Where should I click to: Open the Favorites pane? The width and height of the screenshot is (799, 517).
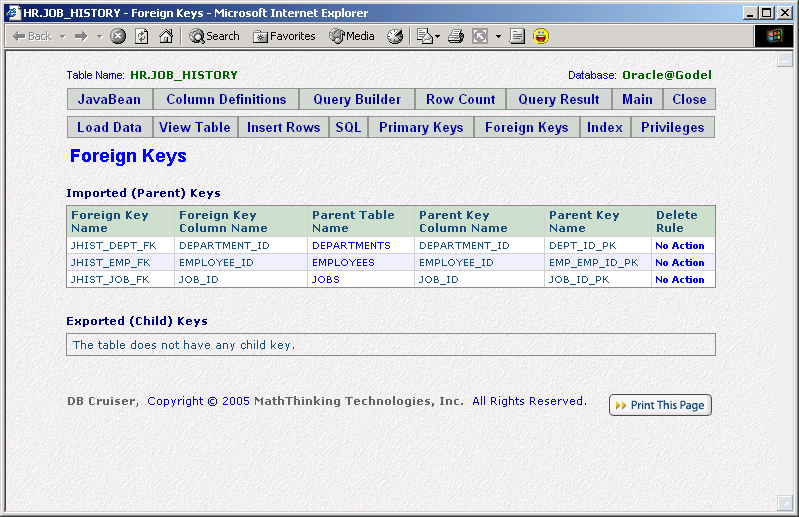tap(284, 36)
